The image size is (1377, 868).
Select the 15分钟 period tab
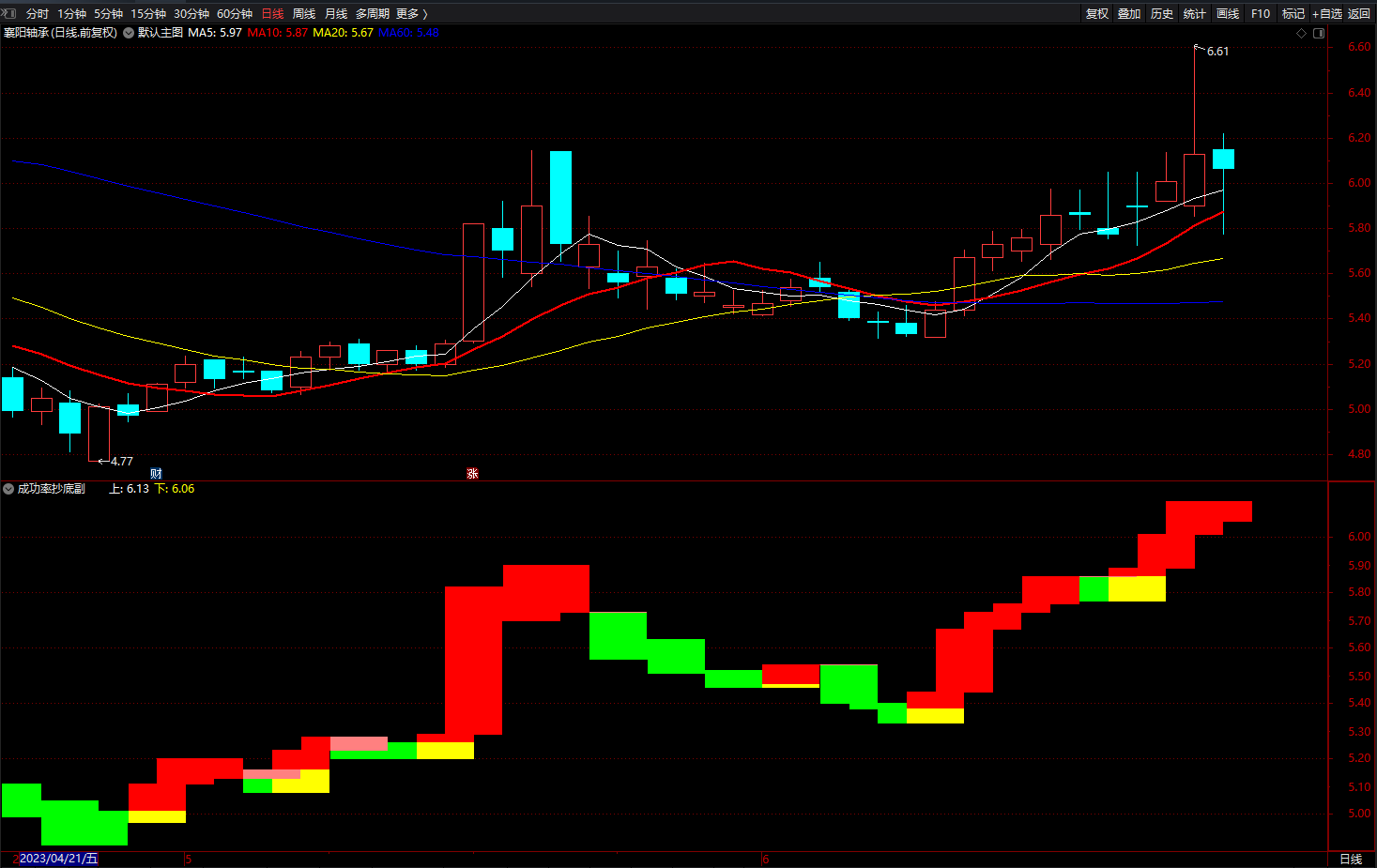(148, 13)
